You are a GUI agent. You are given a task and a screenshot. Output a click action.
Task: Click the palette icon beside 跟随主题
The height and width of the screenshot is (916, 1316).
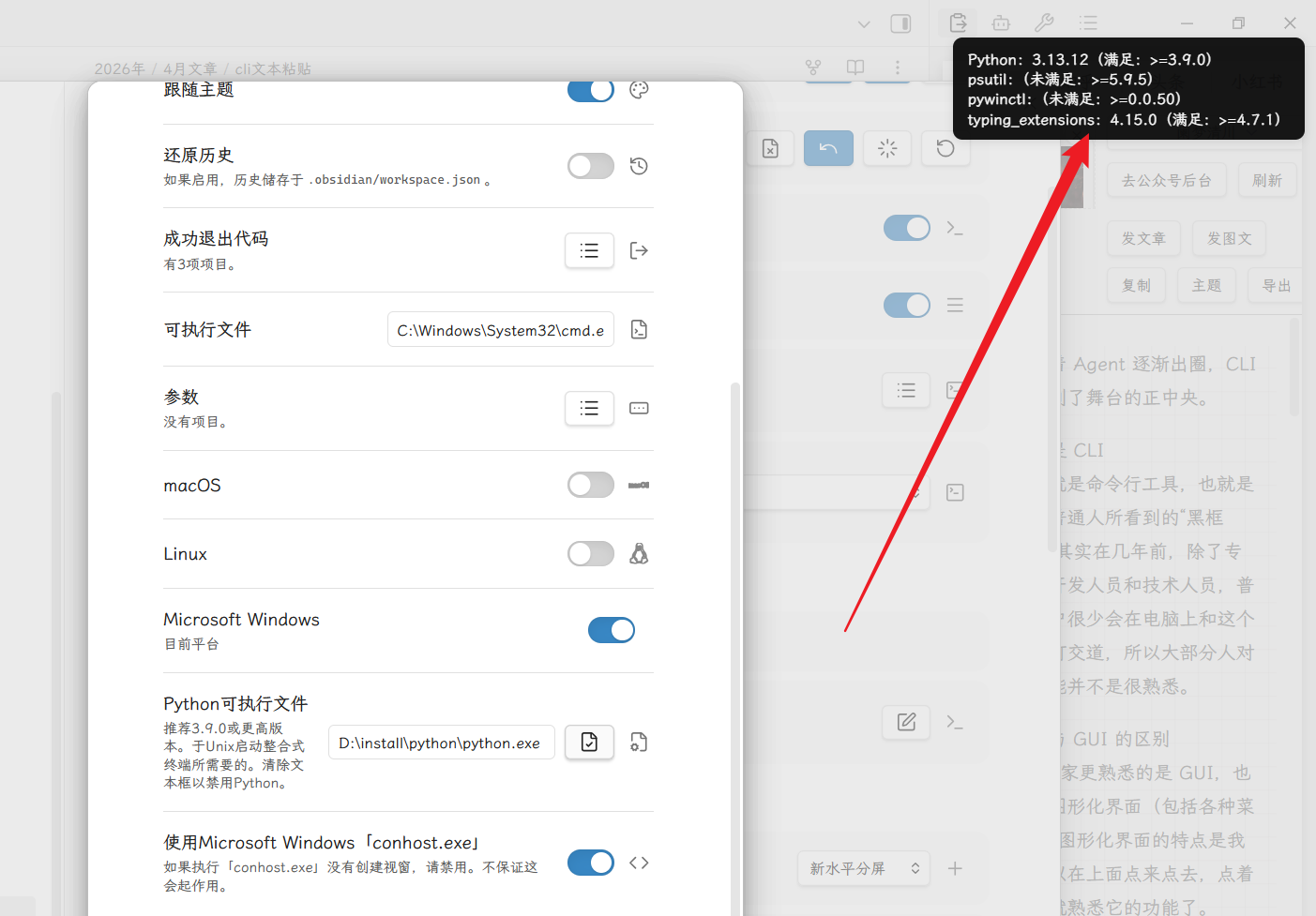pos(639,90)
